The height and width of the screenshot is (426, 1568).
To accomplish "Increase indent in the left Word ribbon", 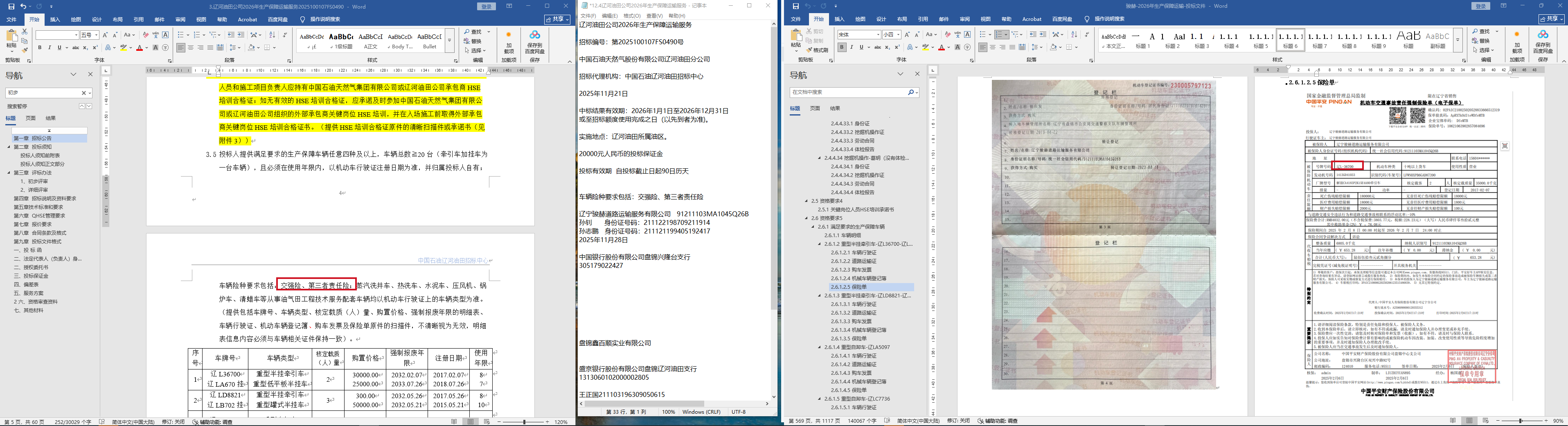I will tap(241, 35).
